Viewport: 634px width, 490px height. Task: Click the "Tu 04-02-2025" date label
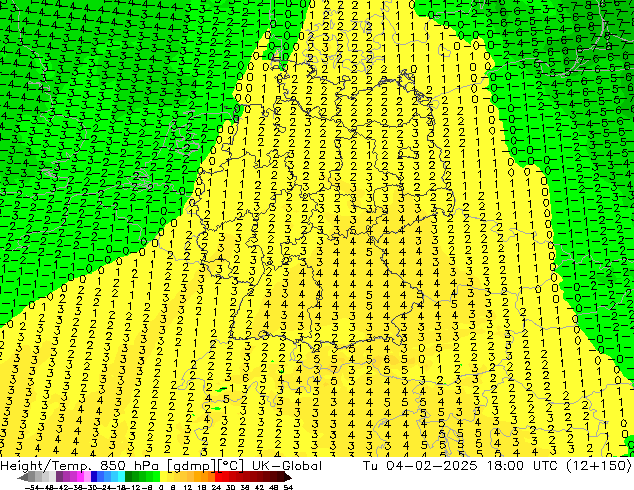click(420, 466)
